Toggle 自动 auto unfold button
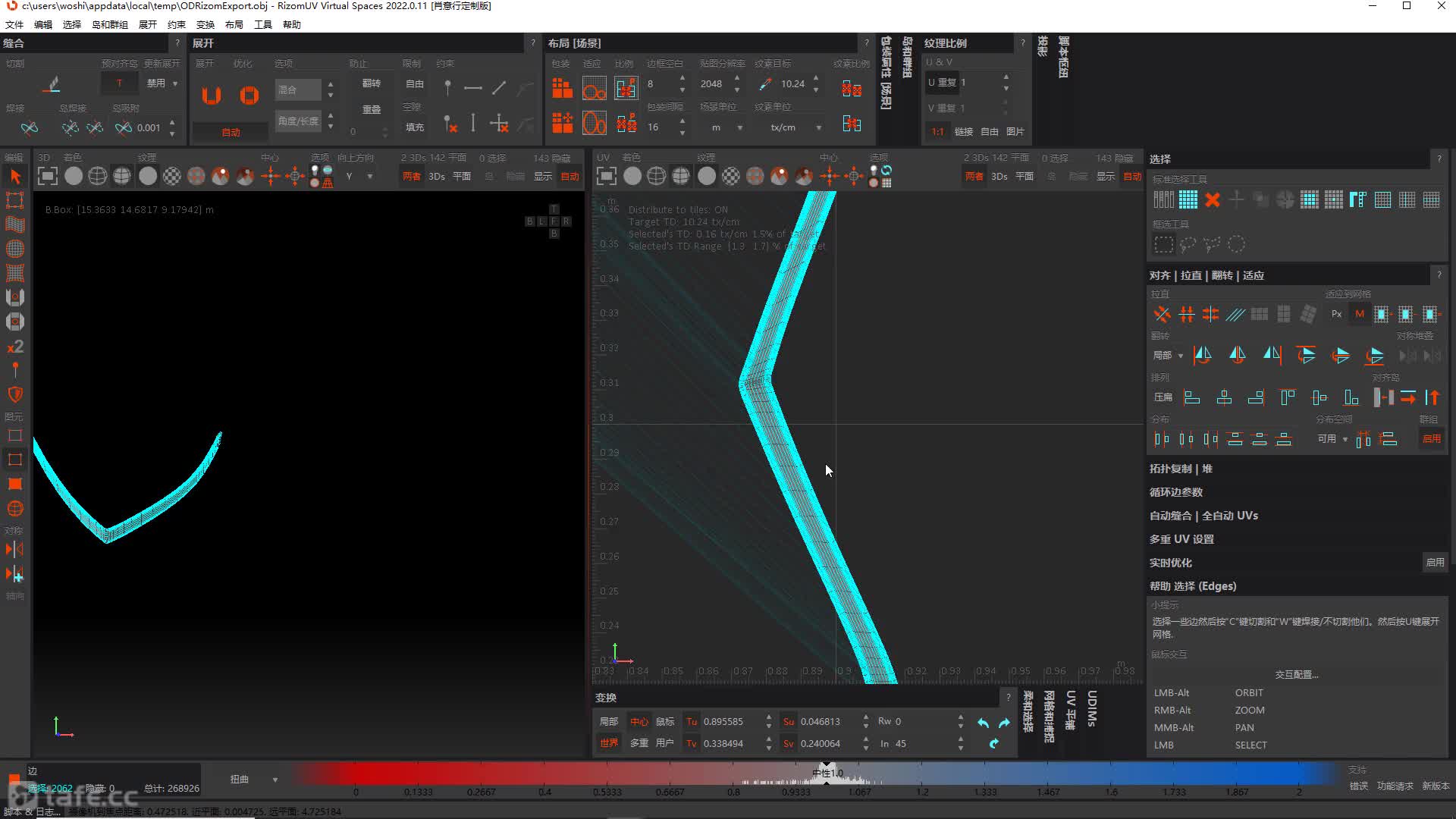This screenshot has width=1456, height=819. tap(231, 132)
